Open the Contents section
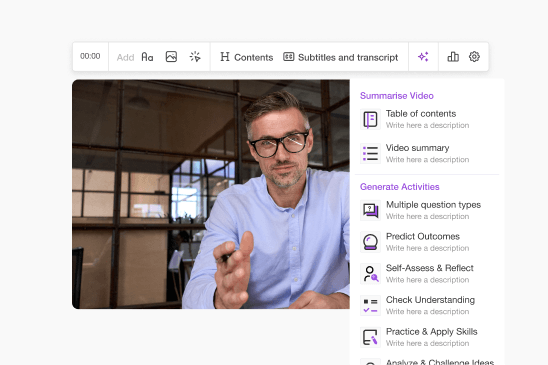 [x=247, y=57]
